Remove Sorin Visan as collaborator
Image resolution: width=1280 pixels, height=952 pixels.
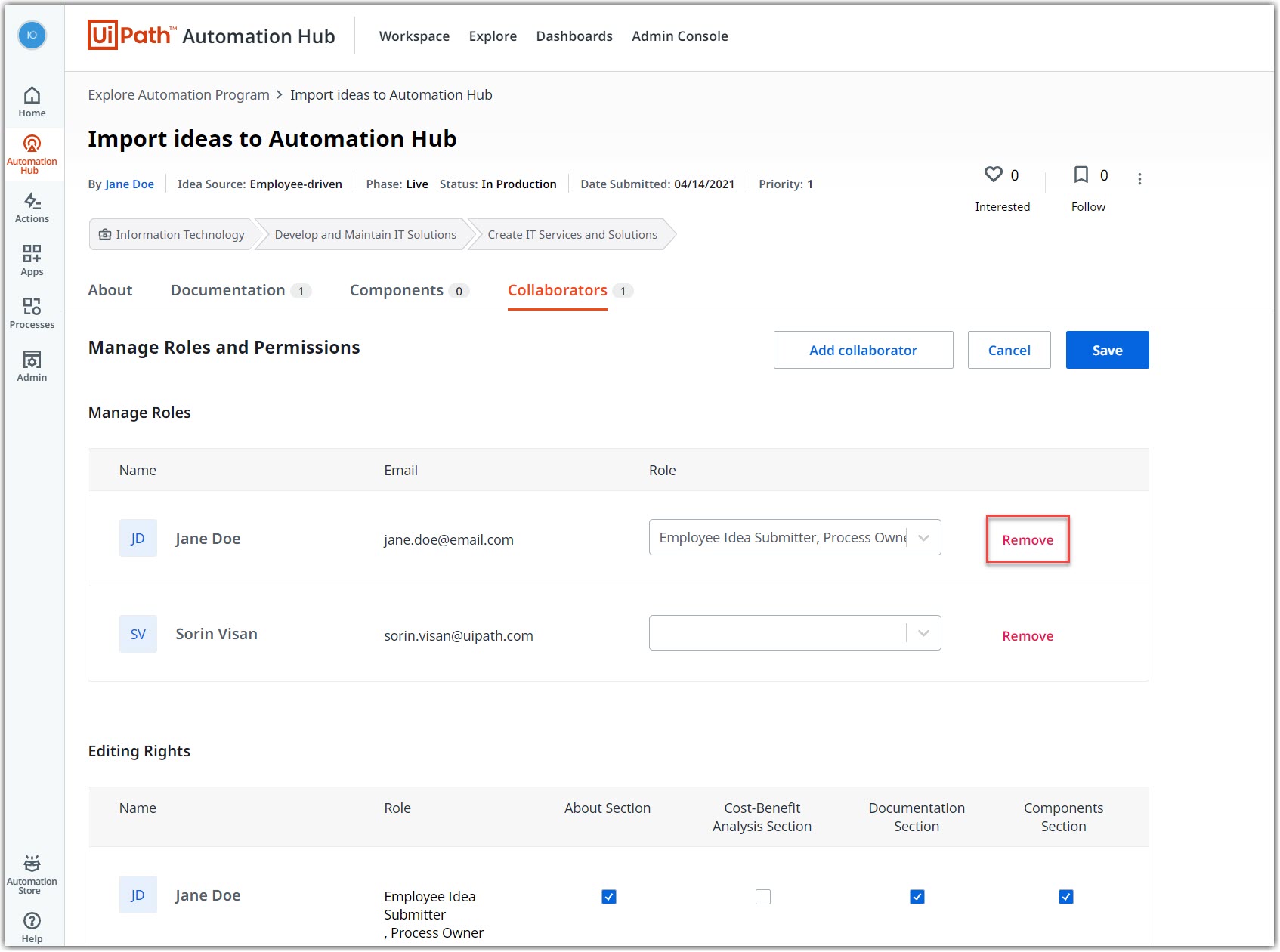pyautogui.click(x=1028, y=636)
